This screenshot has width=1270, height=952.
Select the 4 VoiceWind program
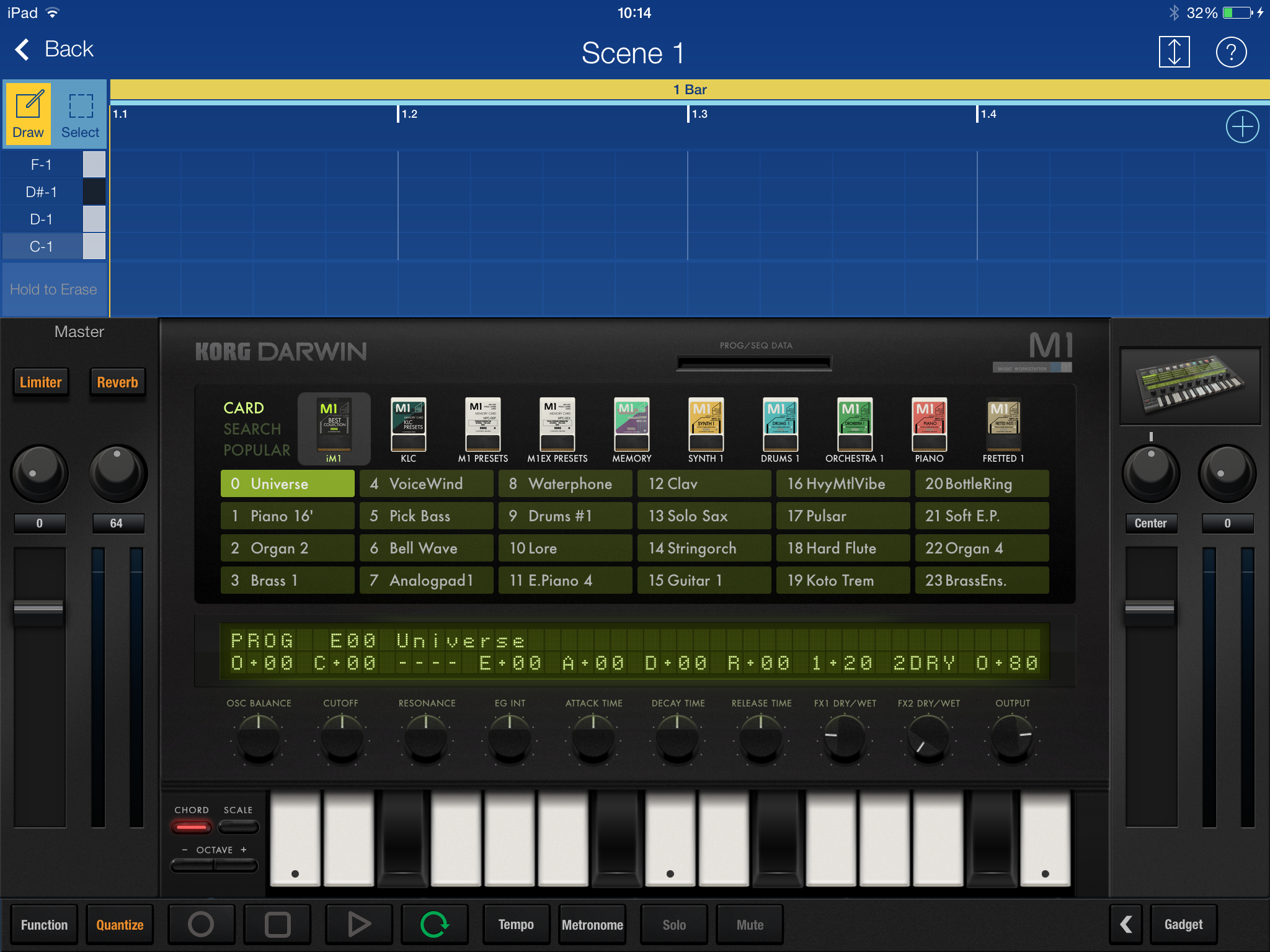(x=427, y=483)
